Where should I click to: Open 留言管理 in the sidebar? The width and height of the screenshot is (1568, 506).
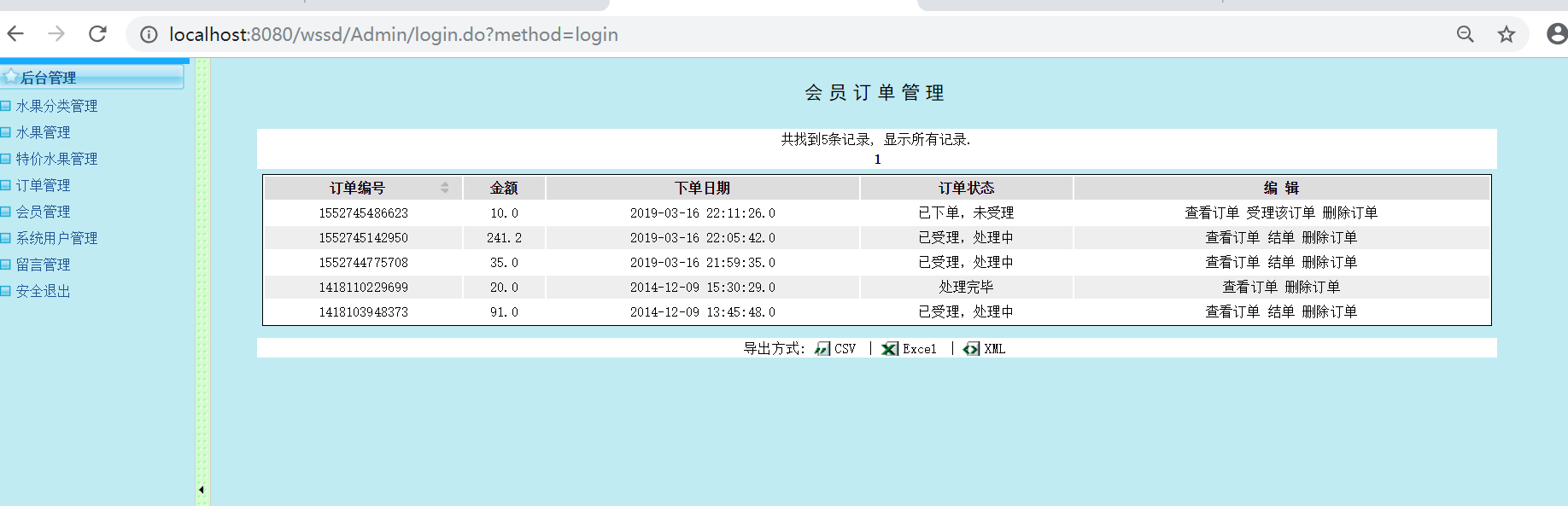pyautogui.click(x=43, y=265)
